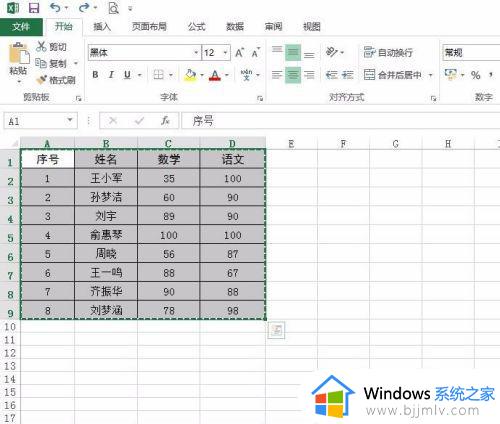Screen dimensions: 500x424
Task: Toggle Italic formatting
Action: pyautogui.click(x=111, y=75)
